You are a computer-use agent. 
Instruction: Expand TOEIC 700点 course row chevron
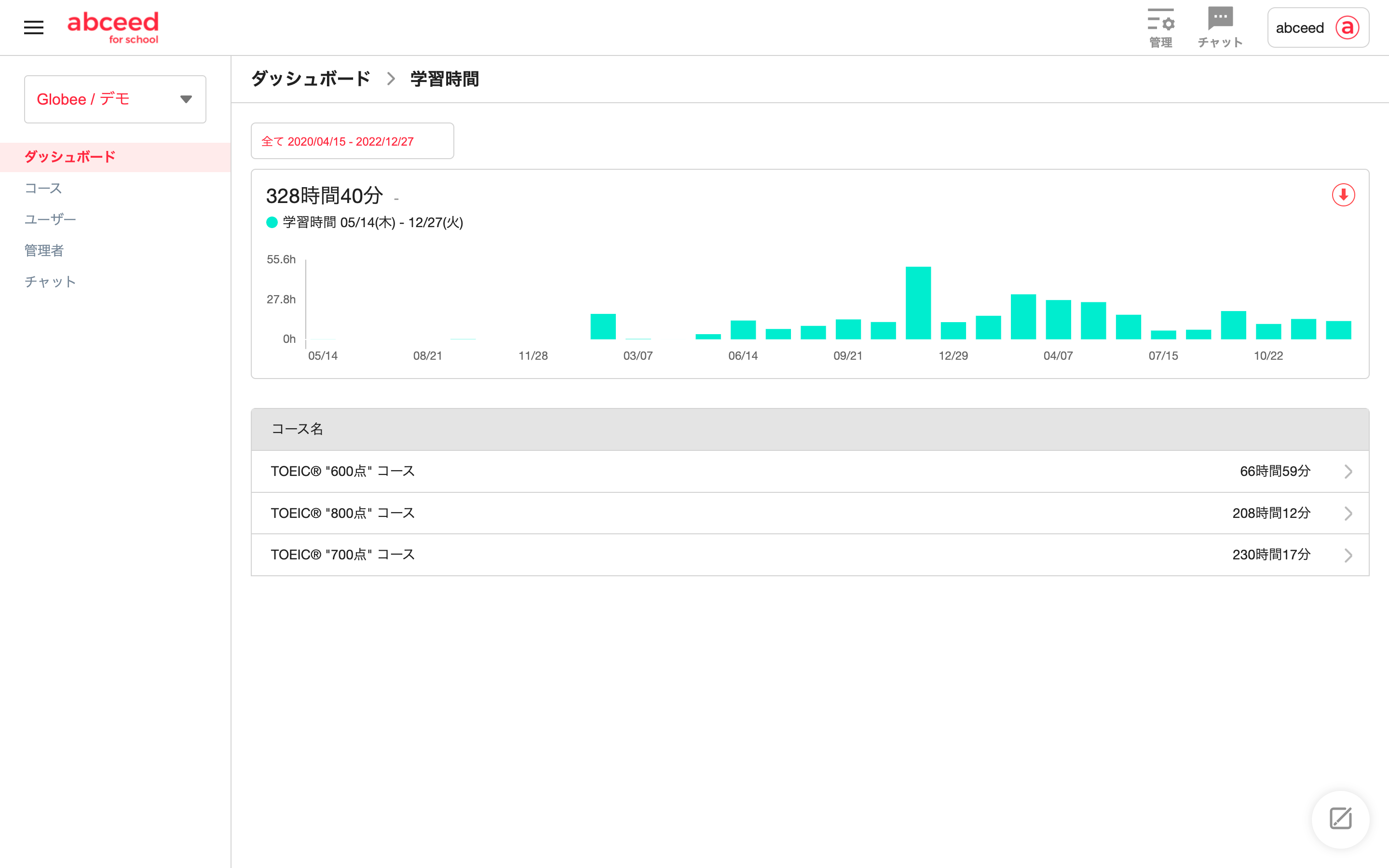point(1348,555)
